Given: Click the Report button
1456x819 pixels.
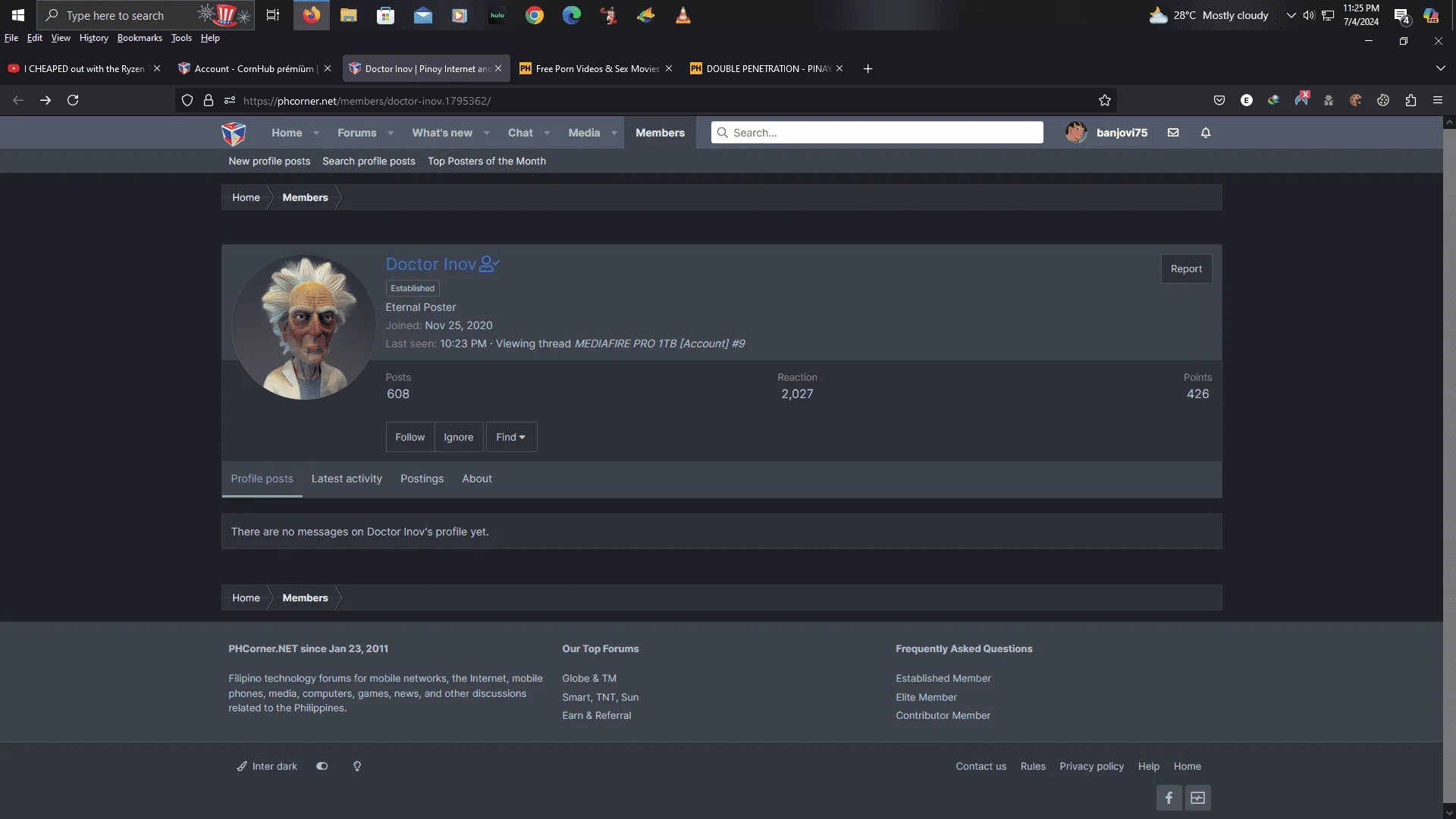Looking at the screenshot, I should (1186, 269).
